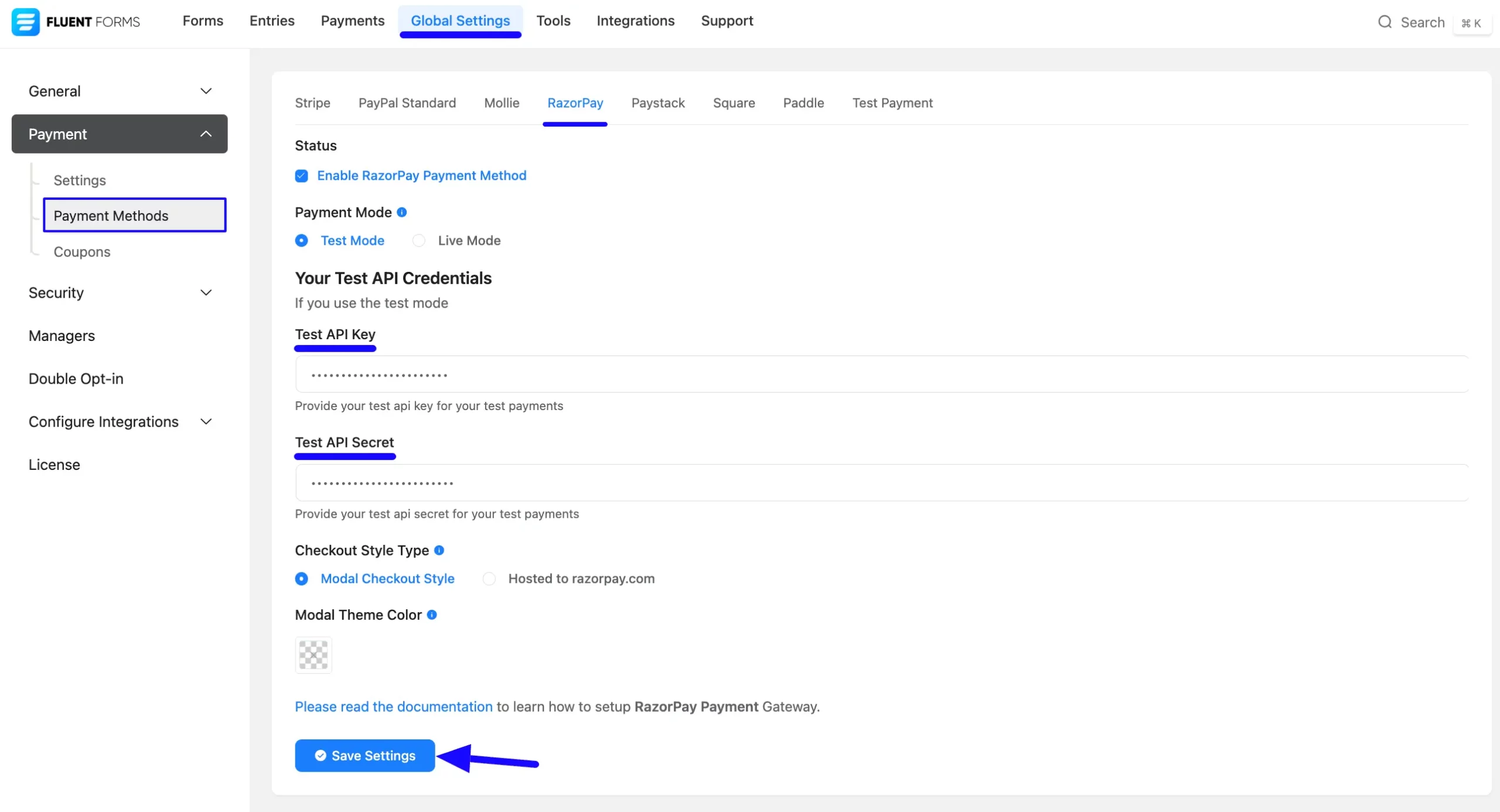Expand the General sidebar section
The width and height of the screenshot is (1500, 812).
click(120, 91)
